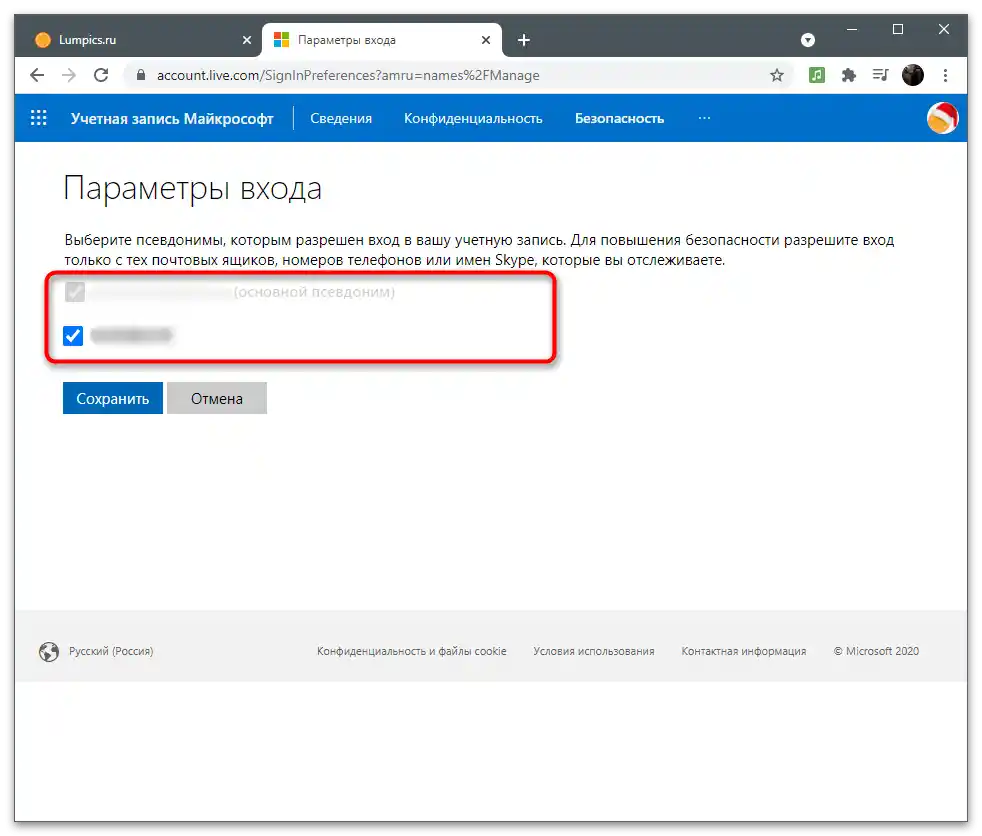The width and height of the screenshot is (982, 836).
Task: Open the green music note extension
Action: coord(817,75)
